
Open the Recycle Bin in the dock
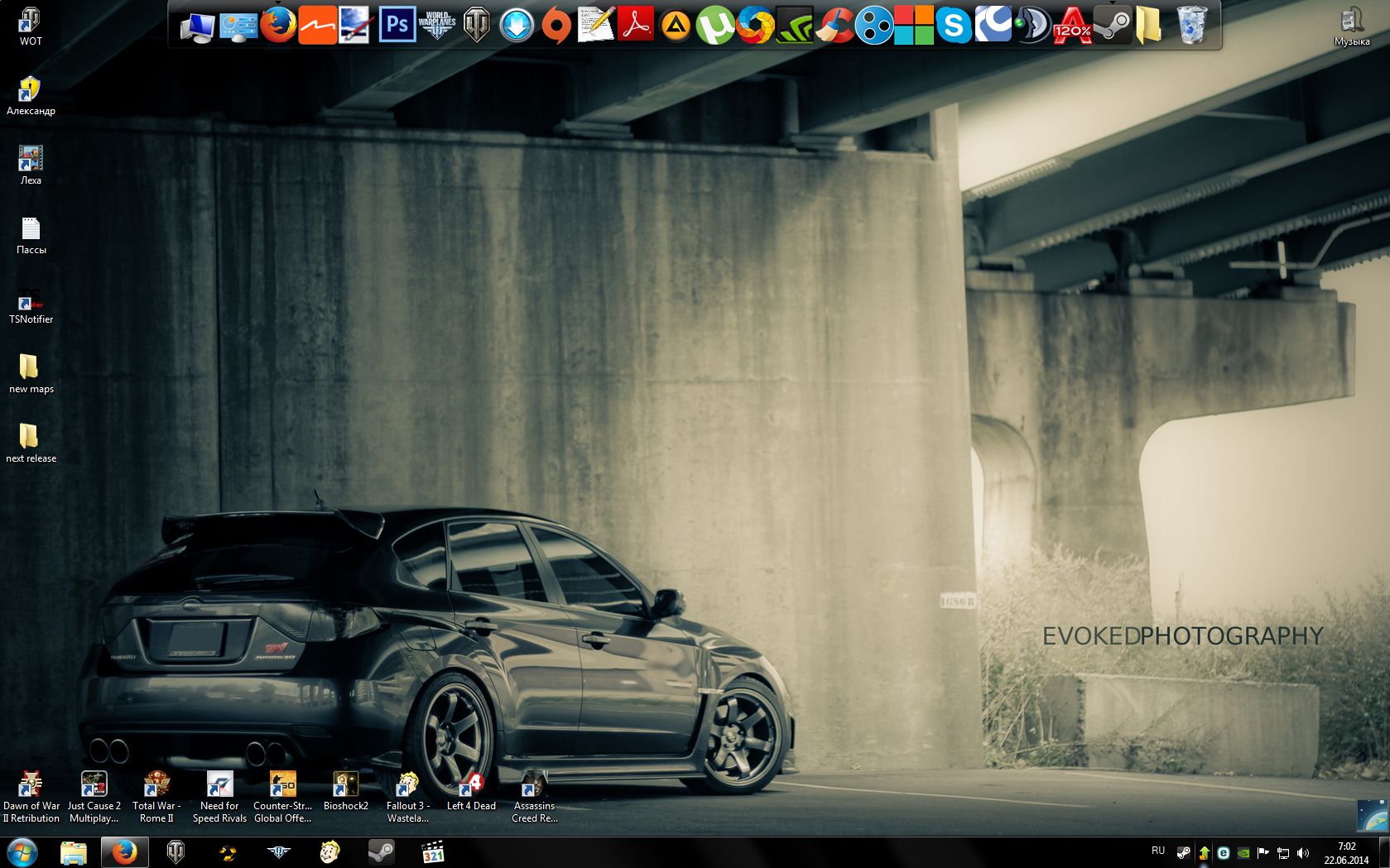[1191, 26]
